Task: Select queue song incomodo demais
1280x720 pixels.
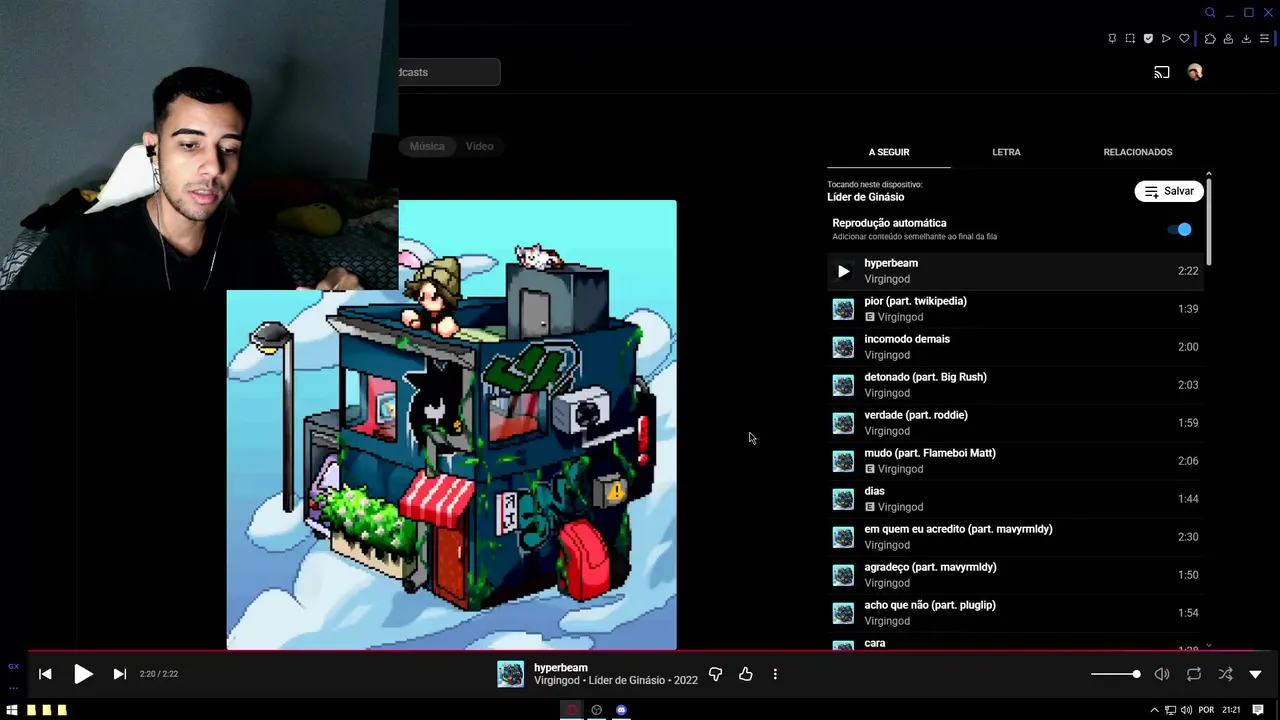Action: click(1015, 347)
